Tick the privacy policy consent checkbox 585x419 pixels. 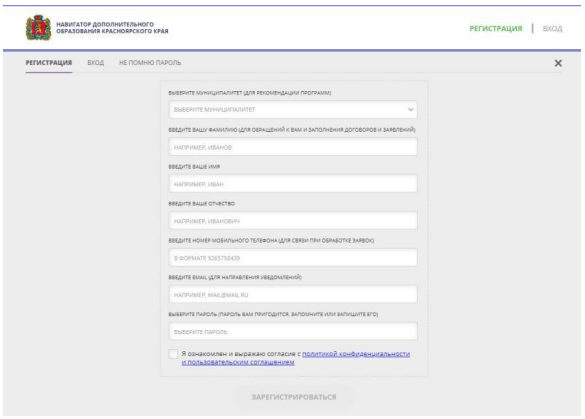pos(173,354)
